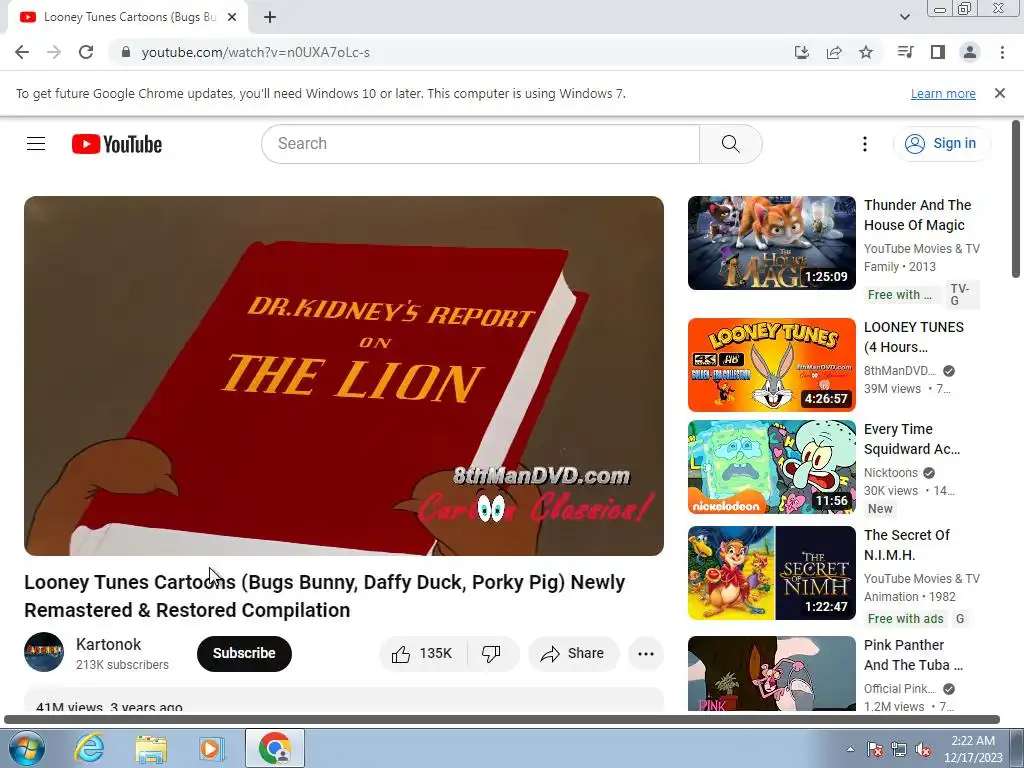Open site information lock icon

tap(126, 52)
